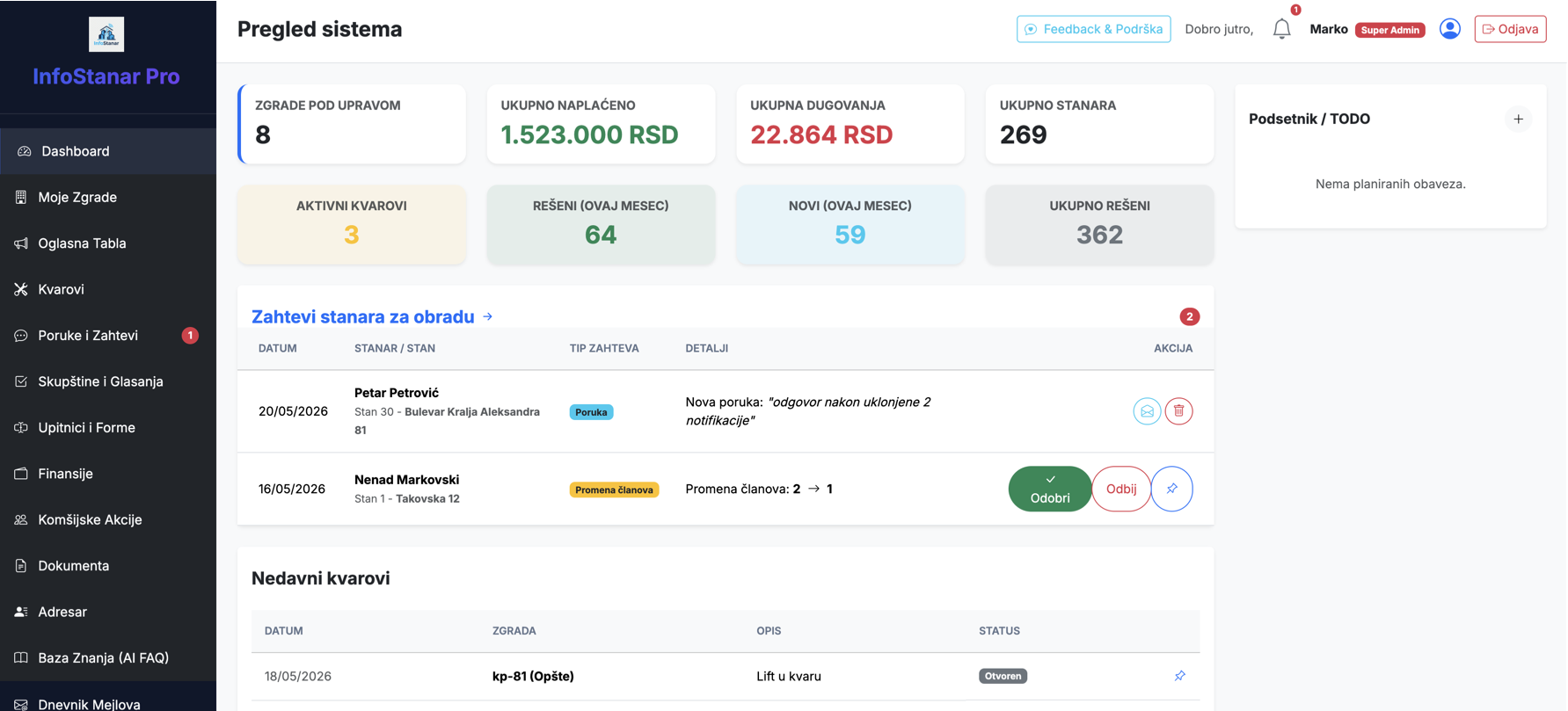This screenshot has height=711, width=1568.
Task: Click the Dokumenta file icon
Action: pos(21,566)
